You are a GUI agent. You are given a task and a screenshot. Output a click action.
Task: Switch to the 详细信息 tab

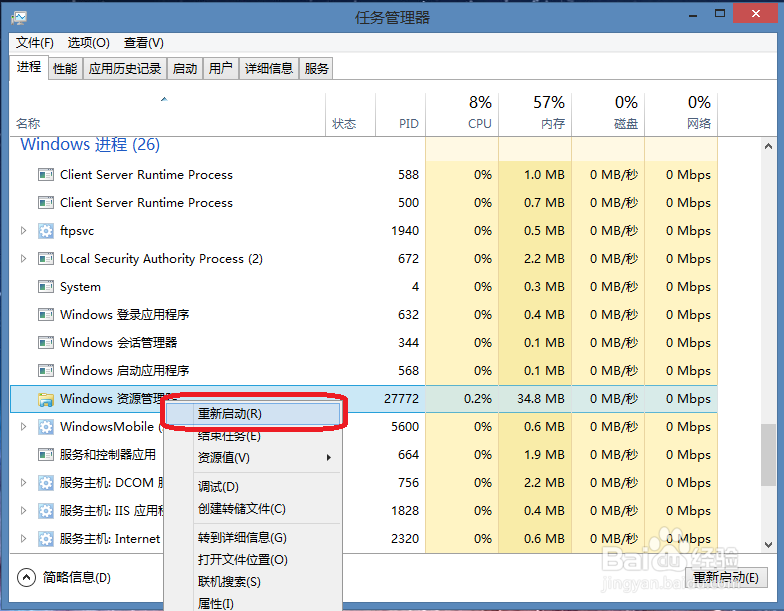pyautogui.click(x=269, y=68)
